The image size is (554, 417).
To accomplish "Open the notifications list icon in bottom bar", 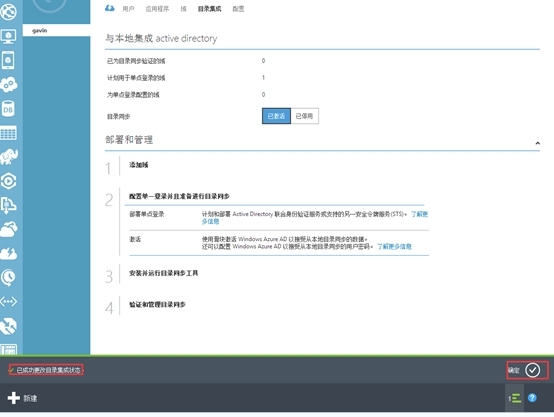I will (x=515, y=398).
